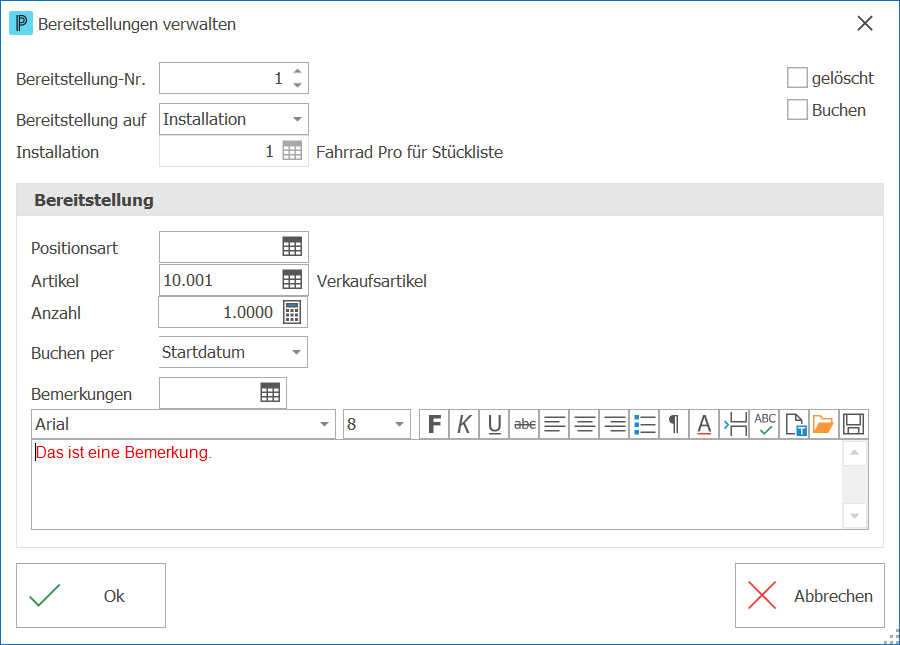Viewport: 900px width, 645px height.
Task: Check the 'gelöscht' checkbox
Action: 797,77
